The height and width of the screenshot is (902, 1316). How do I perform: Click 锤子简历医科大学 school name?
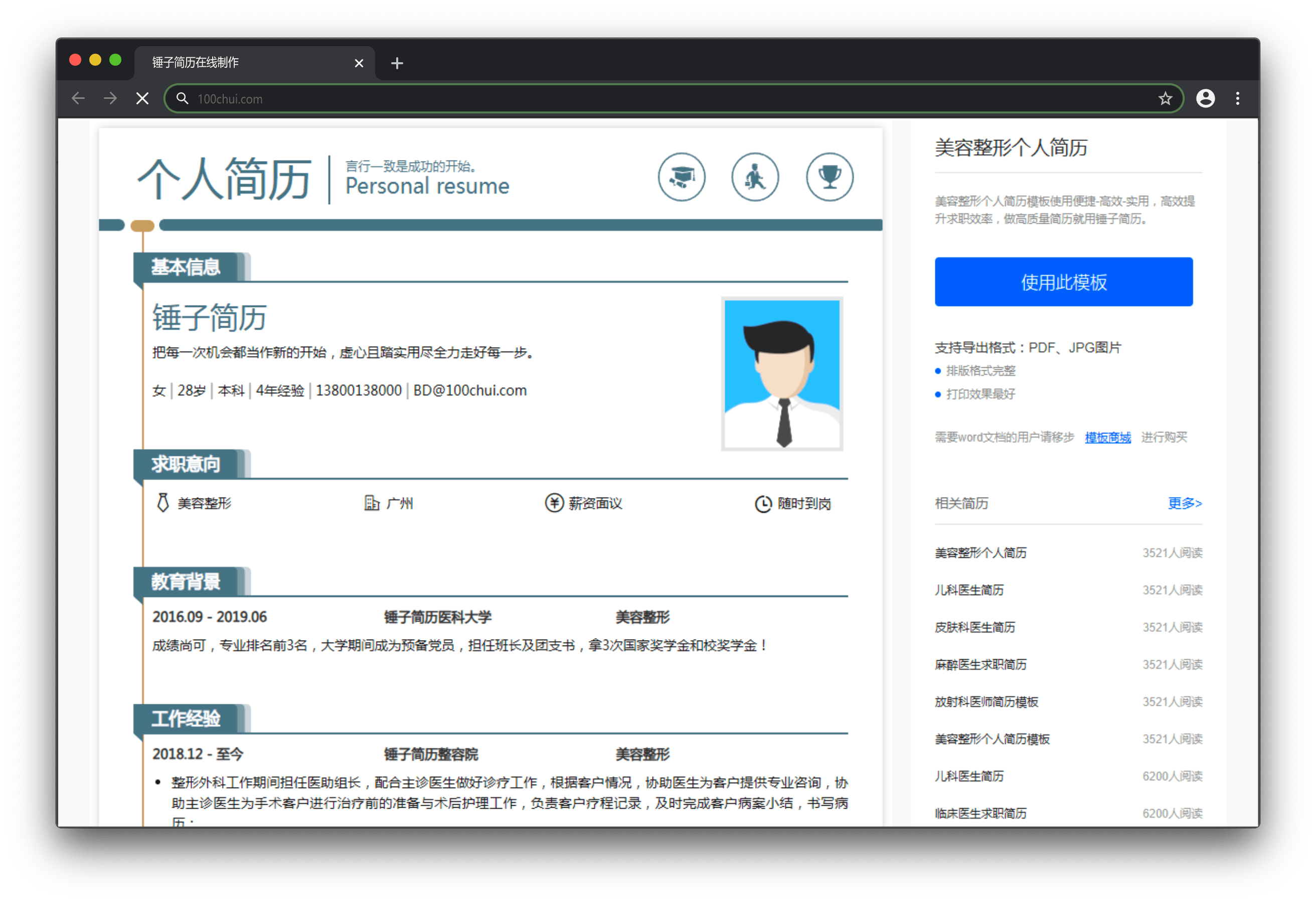point(437,617)
